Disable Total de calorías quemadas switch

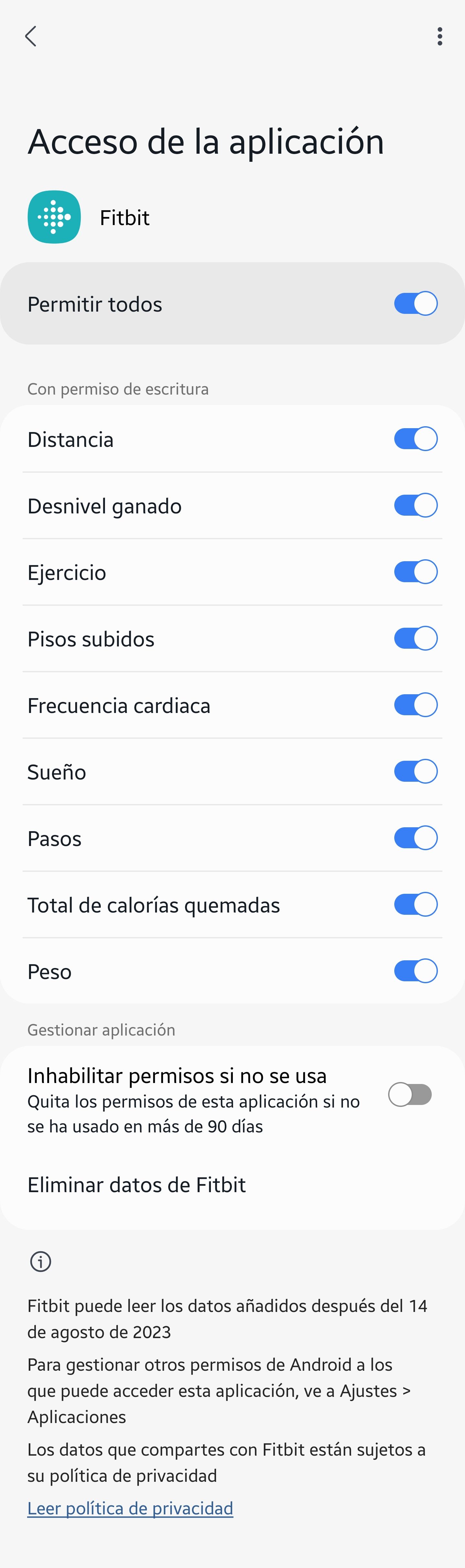416,904
